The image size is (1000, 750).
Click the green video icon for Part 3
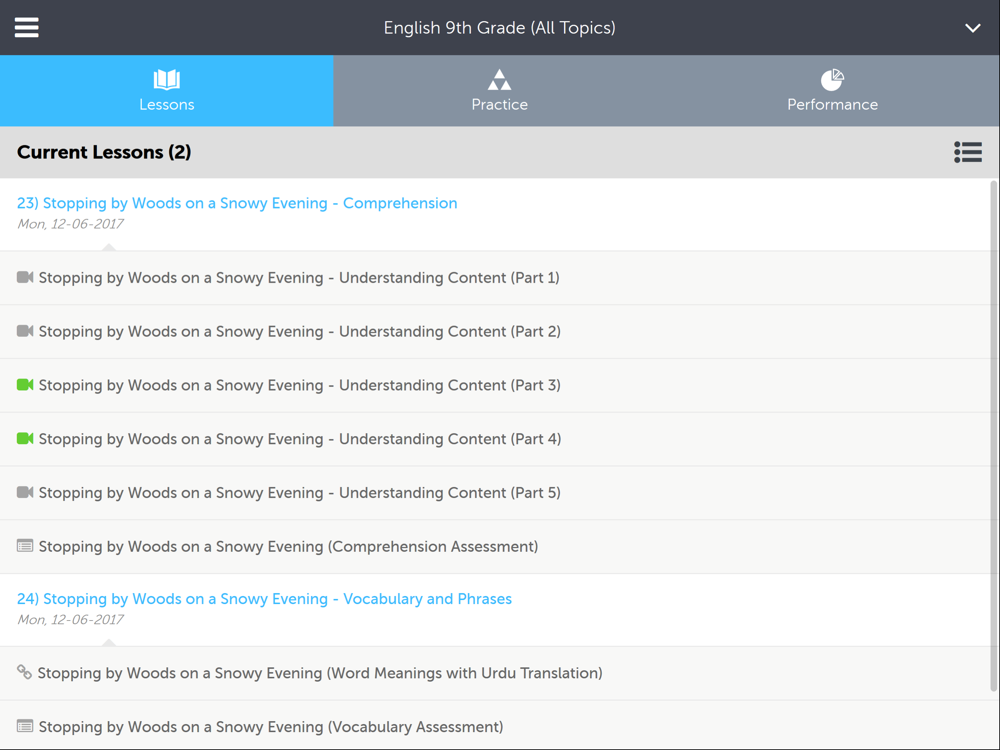pos(25,385)
